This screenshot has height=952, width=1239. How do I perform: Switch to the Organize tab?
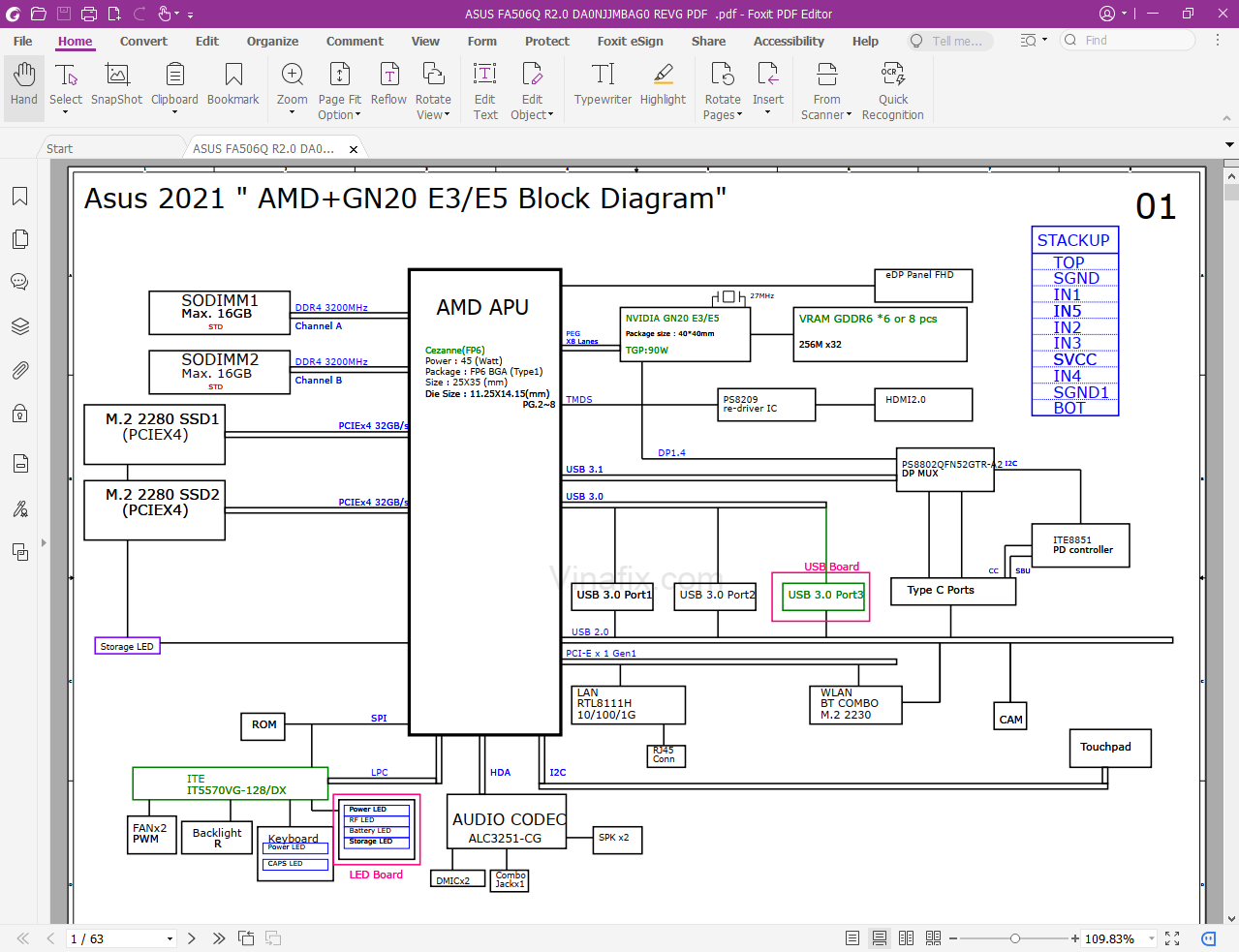272,41
